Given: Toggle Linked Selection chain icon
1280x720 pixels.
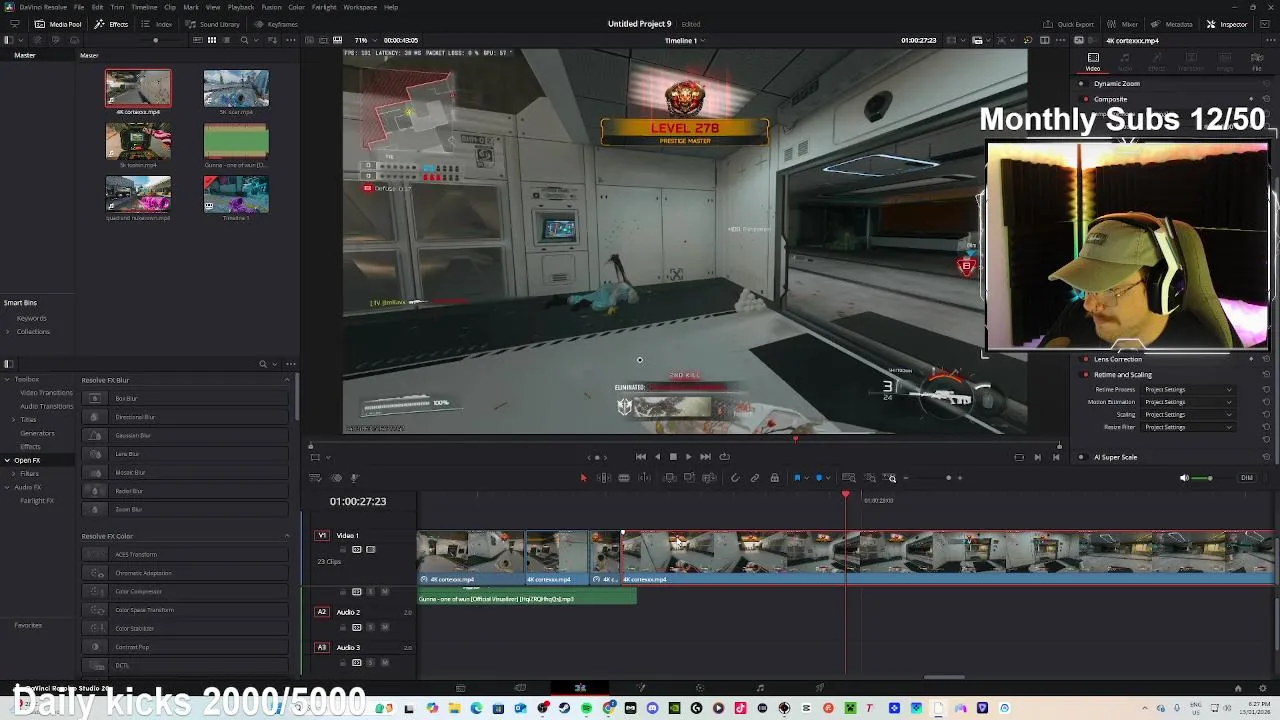Looking at the screenshot, I should point(755,478).
